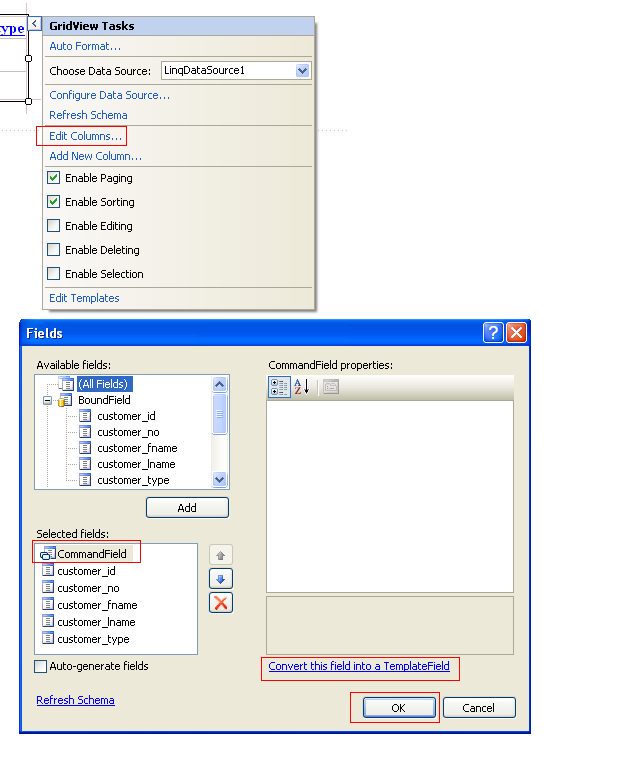Image resolution: width=637 pixels, height=757 pixels.
Task: Click the Categorized view icon in properties
Action: coord(280,387)
